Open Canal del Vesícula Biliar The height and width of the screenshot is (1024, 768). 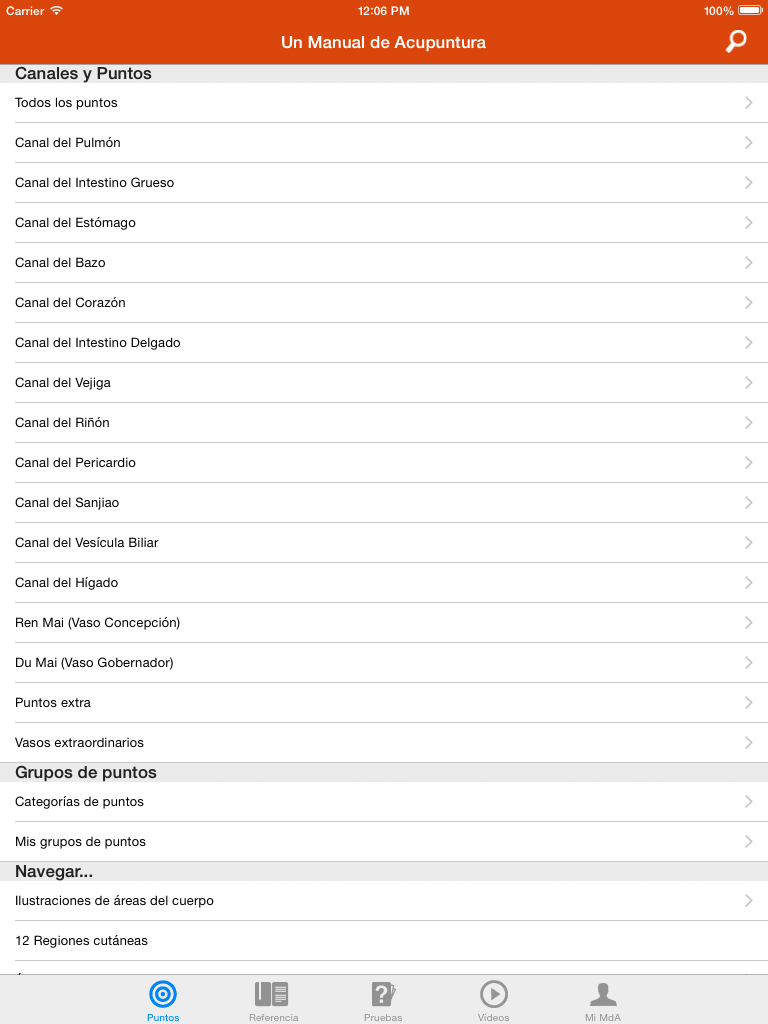coord(384,543)
